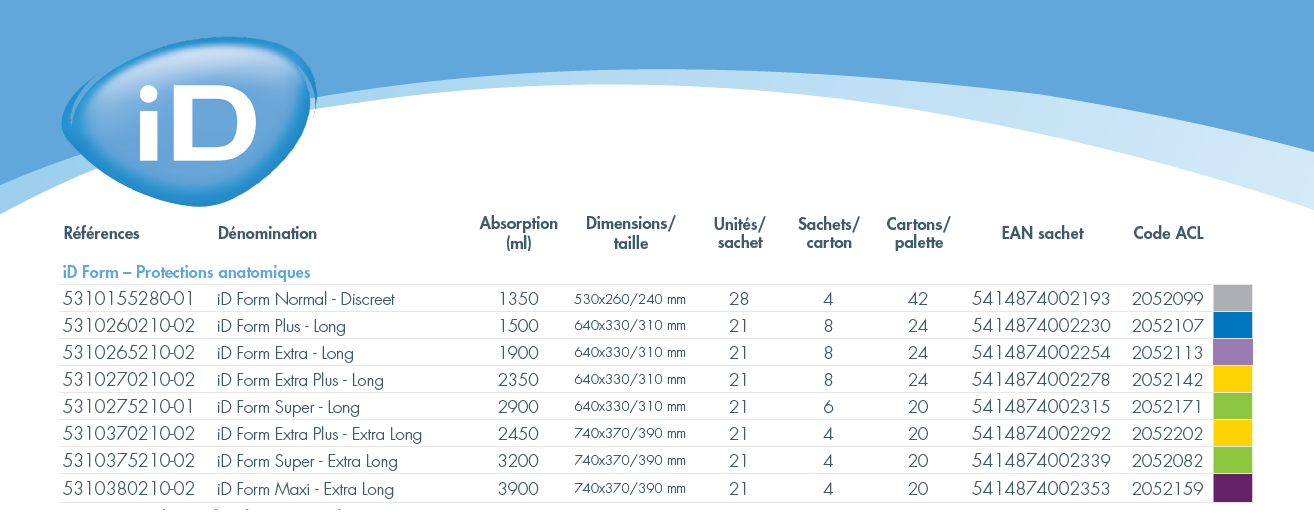This screenshot has height=518, width=1314.
Task: Click the Code ACL column header
Action: pyautogui.click(x=1168, y=233)
